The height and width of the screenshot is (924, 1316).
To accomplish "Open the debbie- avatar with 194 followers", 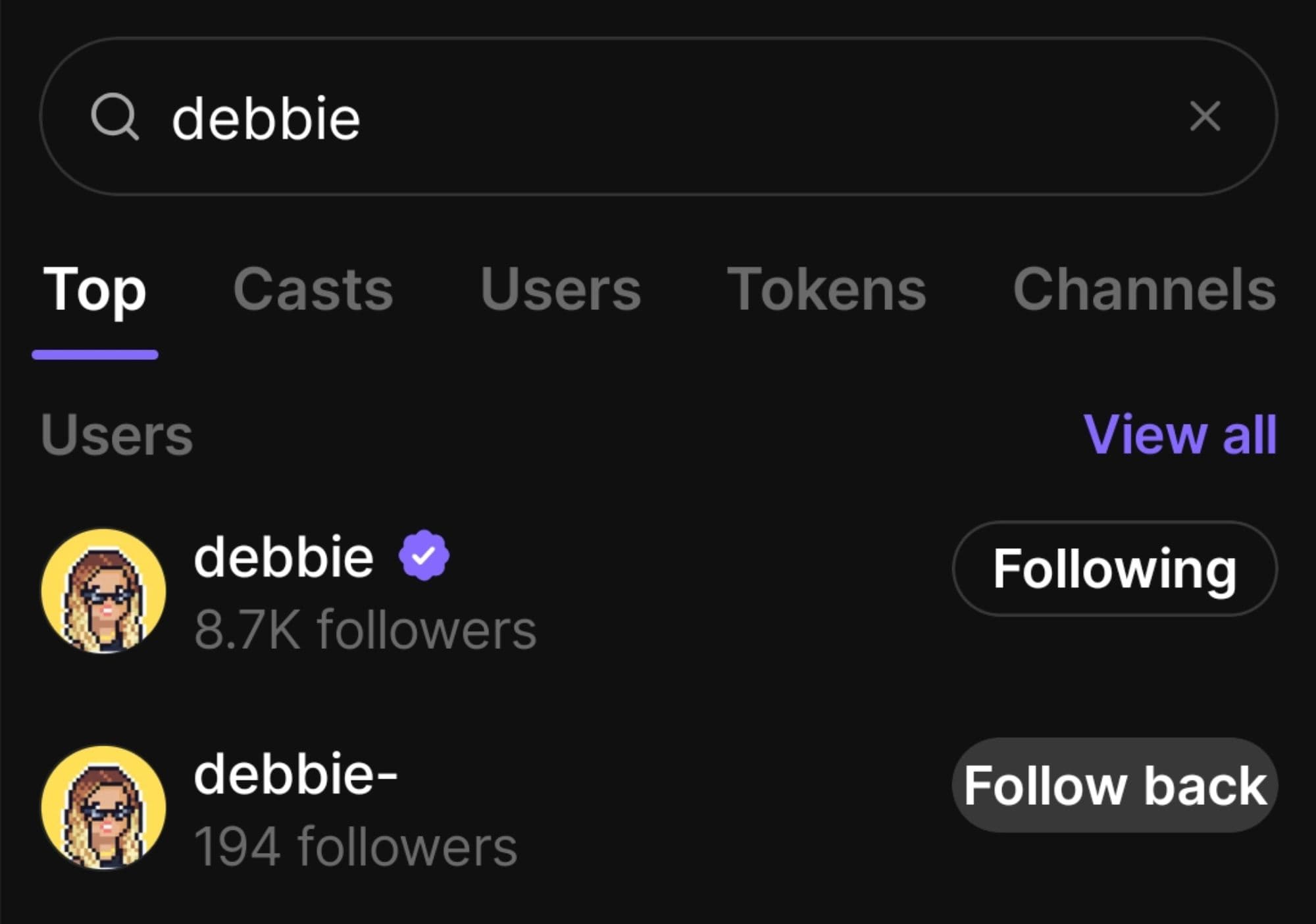I will (103, 808).
